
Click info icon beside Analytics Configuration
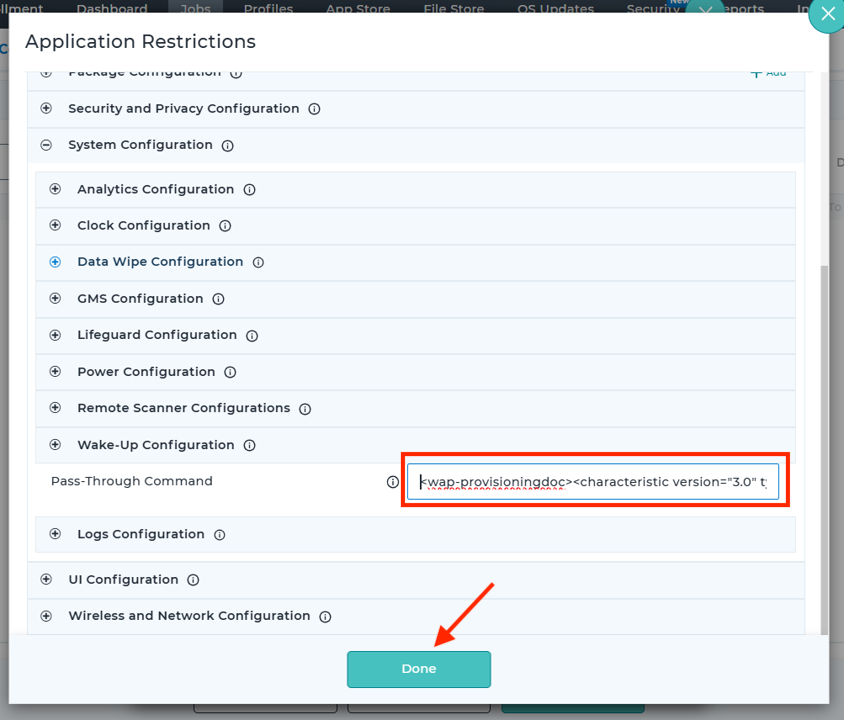pyautogui.click(x=249, y=190)
